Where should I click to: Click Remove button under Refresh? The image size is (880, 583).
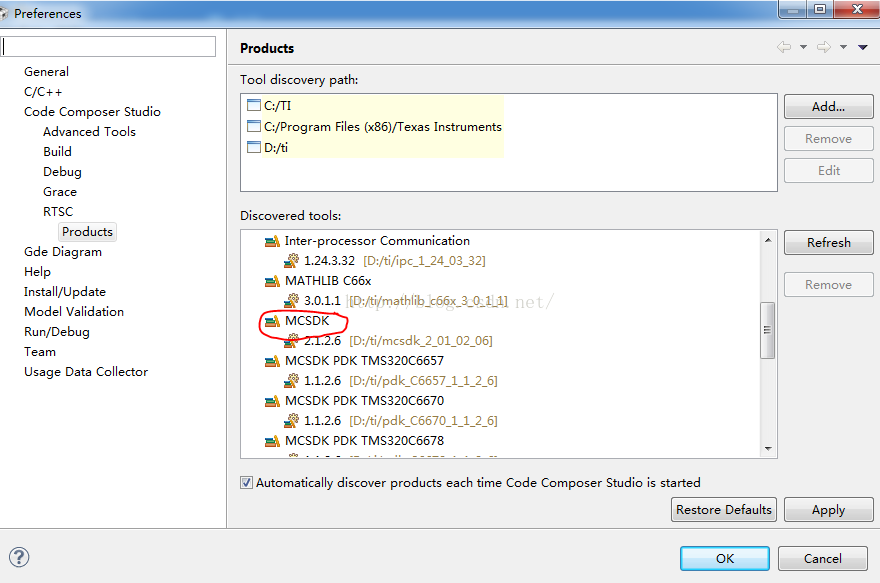click(828, 284)
